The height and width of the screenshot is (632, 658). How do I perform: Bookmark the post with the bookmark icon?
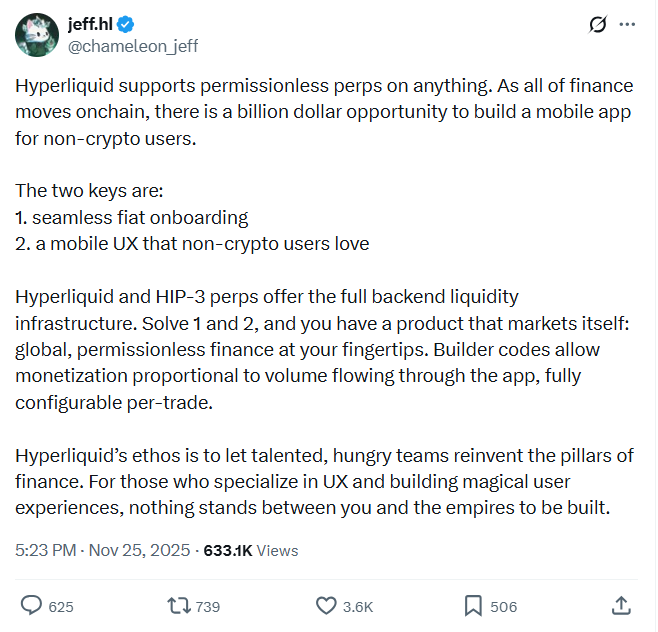(x=473, y=606)
